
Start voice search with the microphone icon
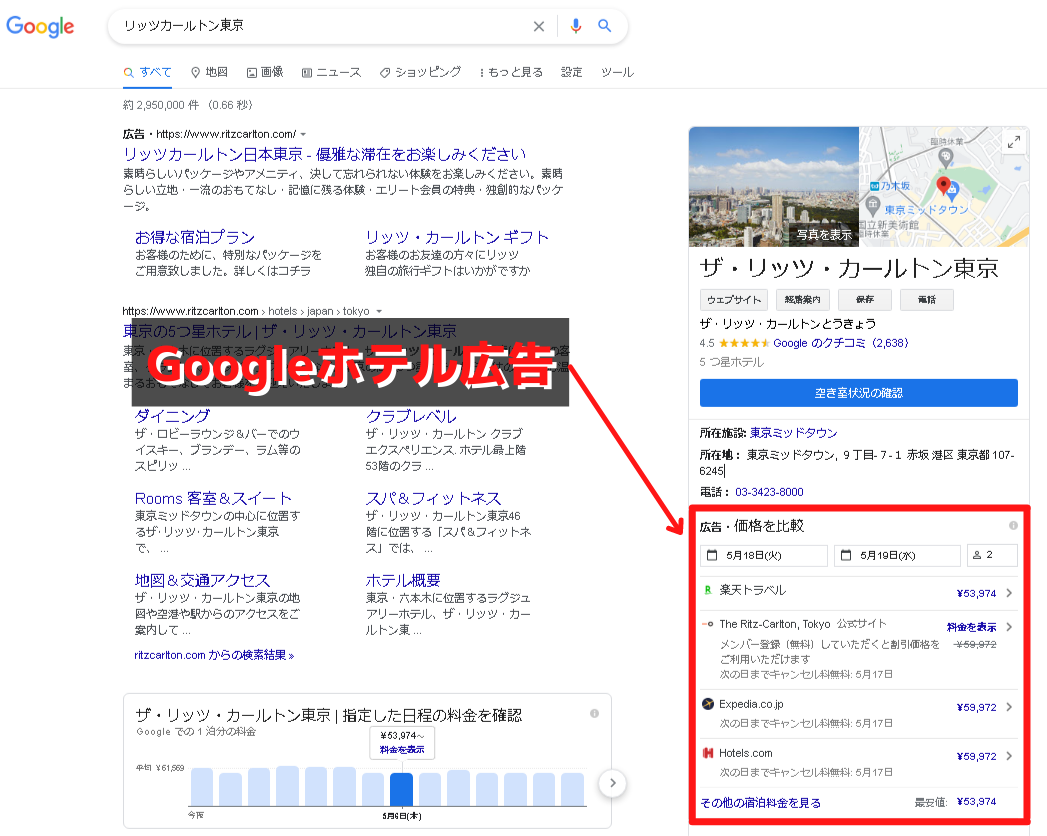click(x=576, y=25)
